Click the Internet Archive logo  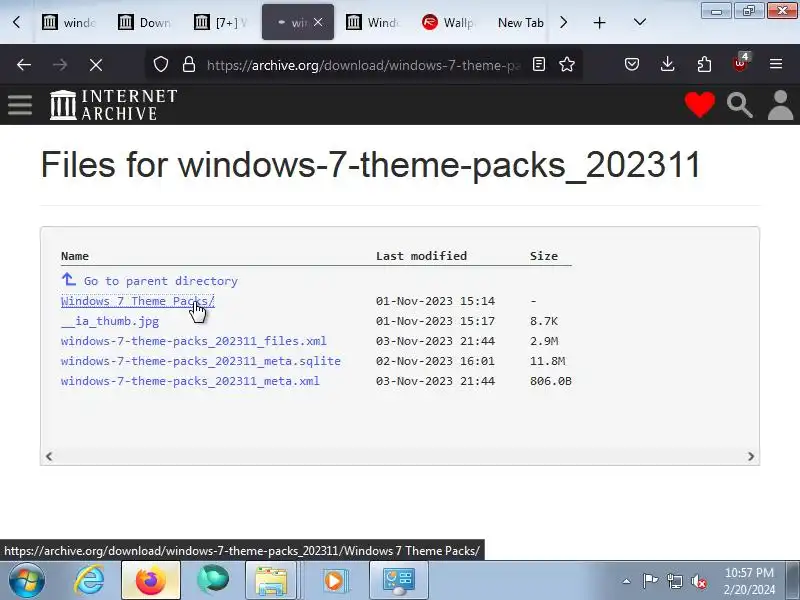click(x=113, y=105)
